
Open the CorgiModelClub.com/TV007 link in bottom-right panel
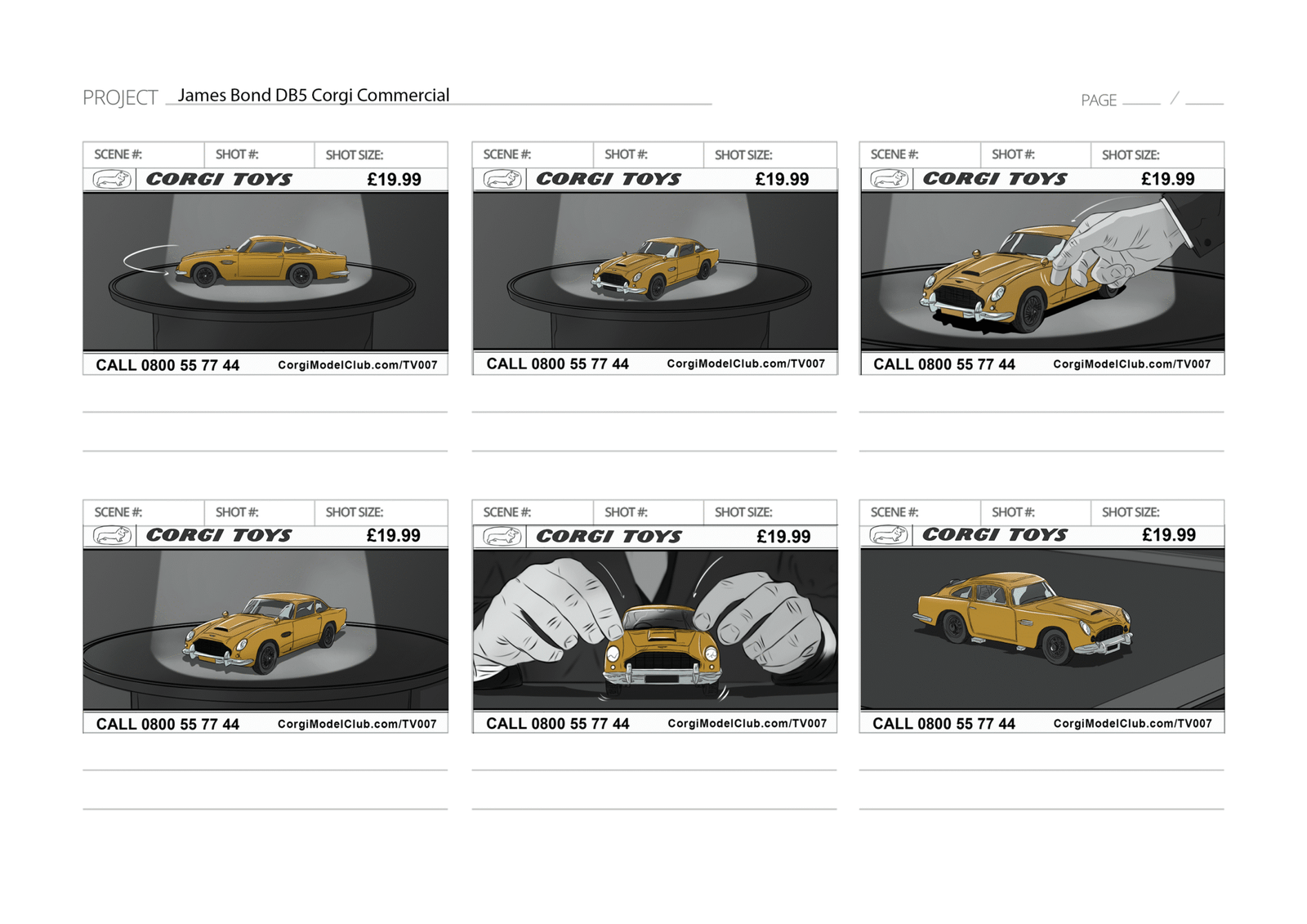(1132, 723)
